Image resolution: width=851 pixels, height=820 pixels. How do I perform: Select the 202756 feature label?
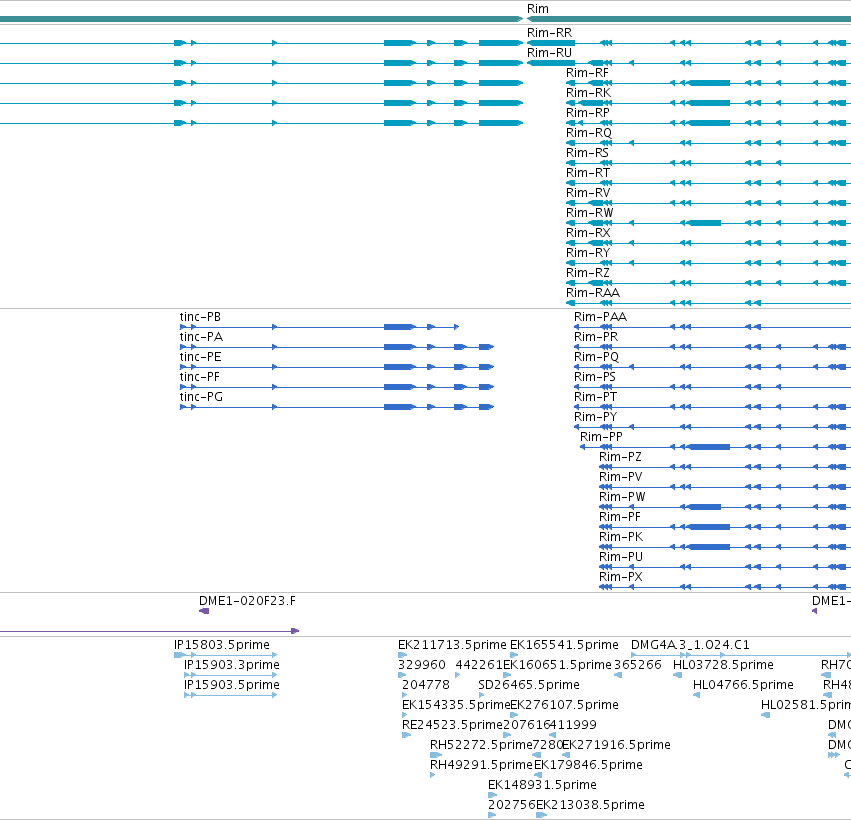point(512,805)
